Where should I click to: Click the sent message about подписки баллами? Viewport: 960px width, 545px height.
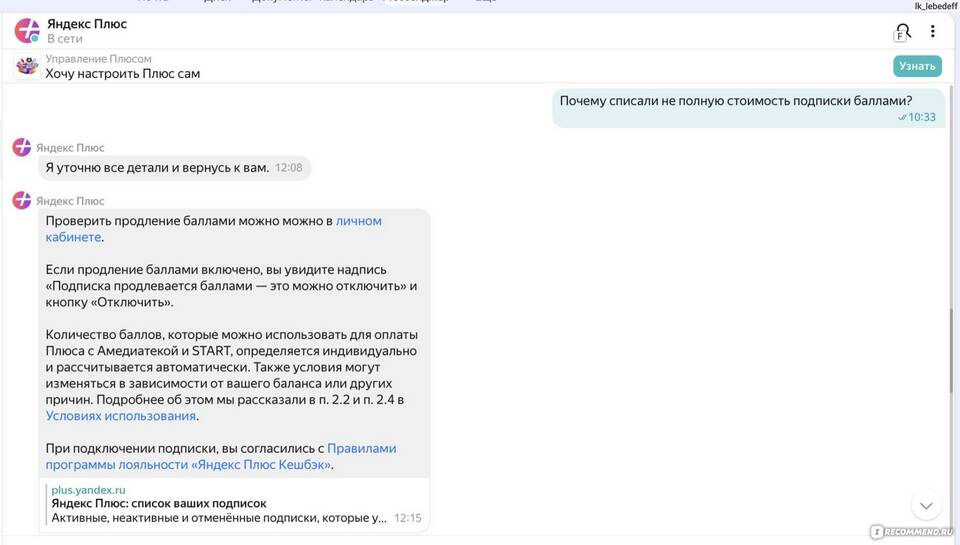coord(748,108)
